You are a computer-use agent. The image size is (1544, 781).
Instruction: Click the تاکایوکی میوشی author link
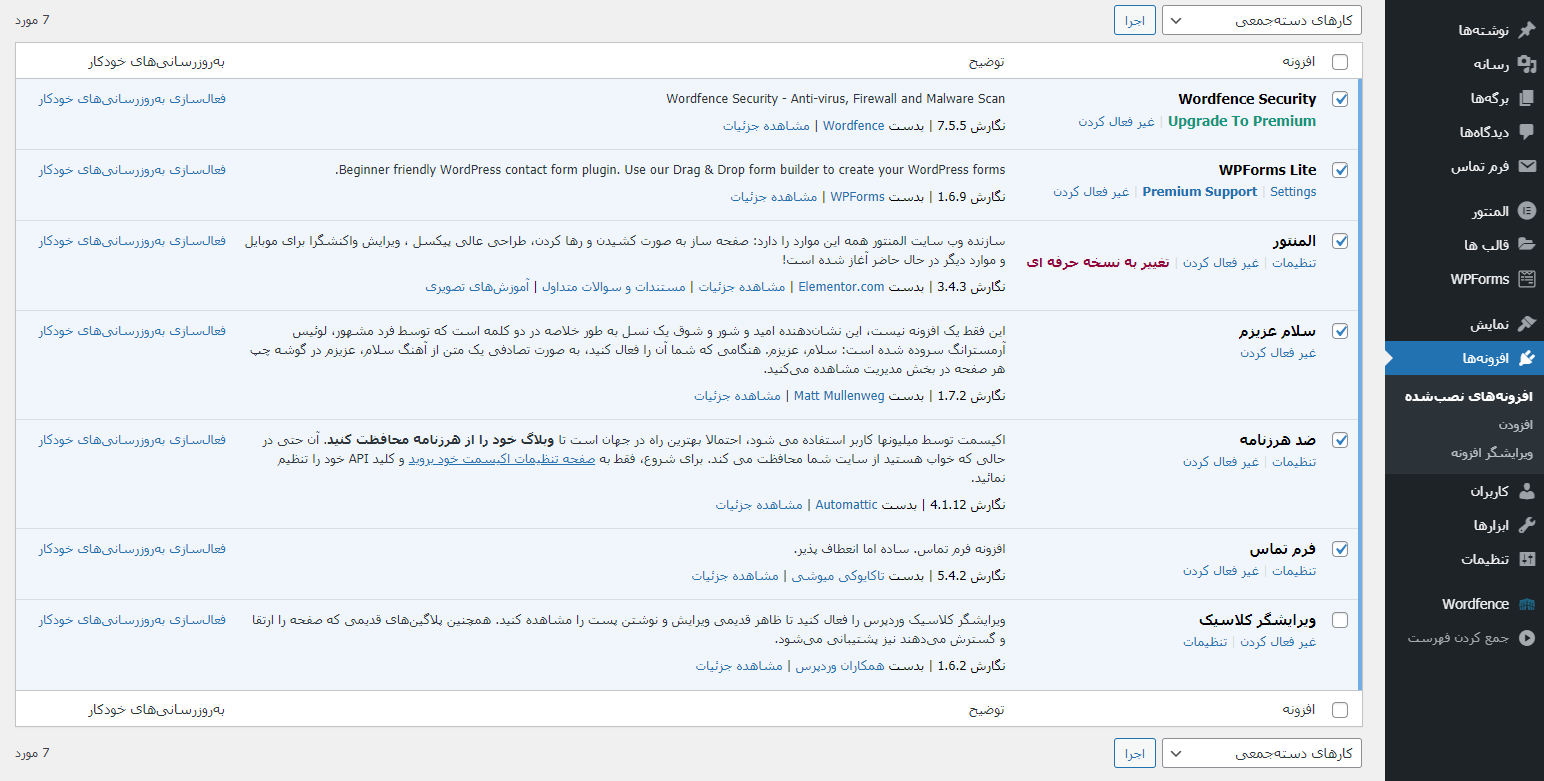[x=838, y=576]
